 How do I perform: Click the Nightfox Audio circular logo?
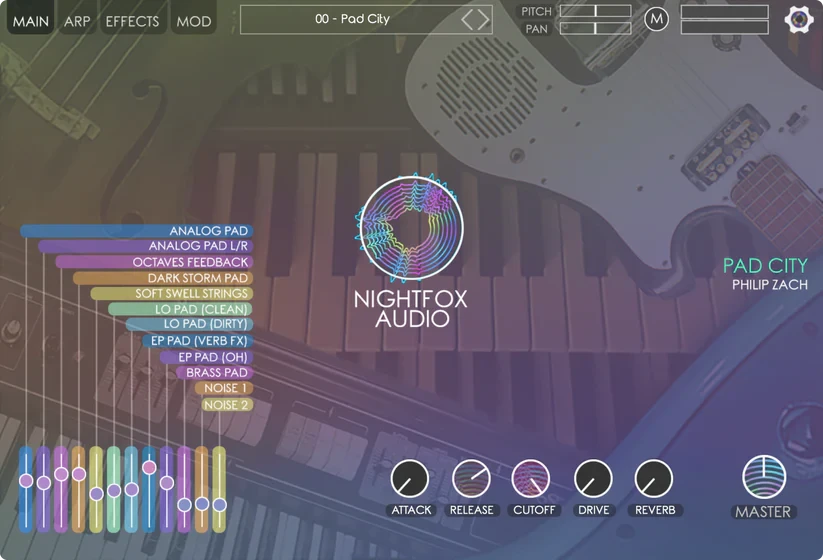(x=411, y=228)
